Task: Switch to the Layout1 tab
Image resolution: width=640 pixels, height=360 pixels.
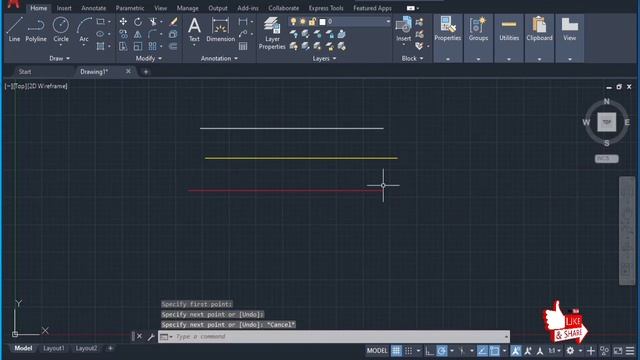Action: 54,348
